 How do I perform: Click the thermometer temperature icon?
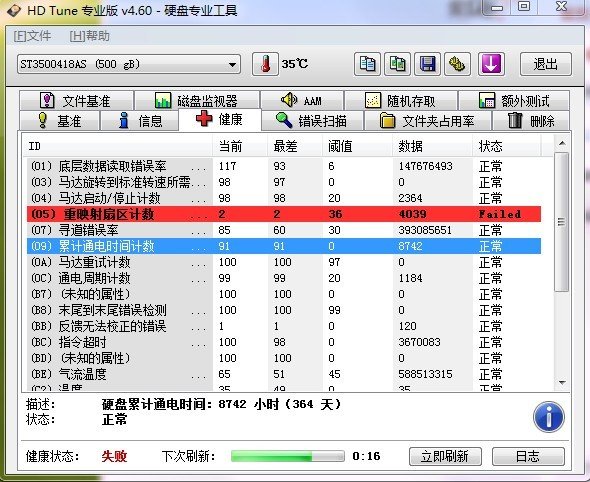tap(265, 64)
